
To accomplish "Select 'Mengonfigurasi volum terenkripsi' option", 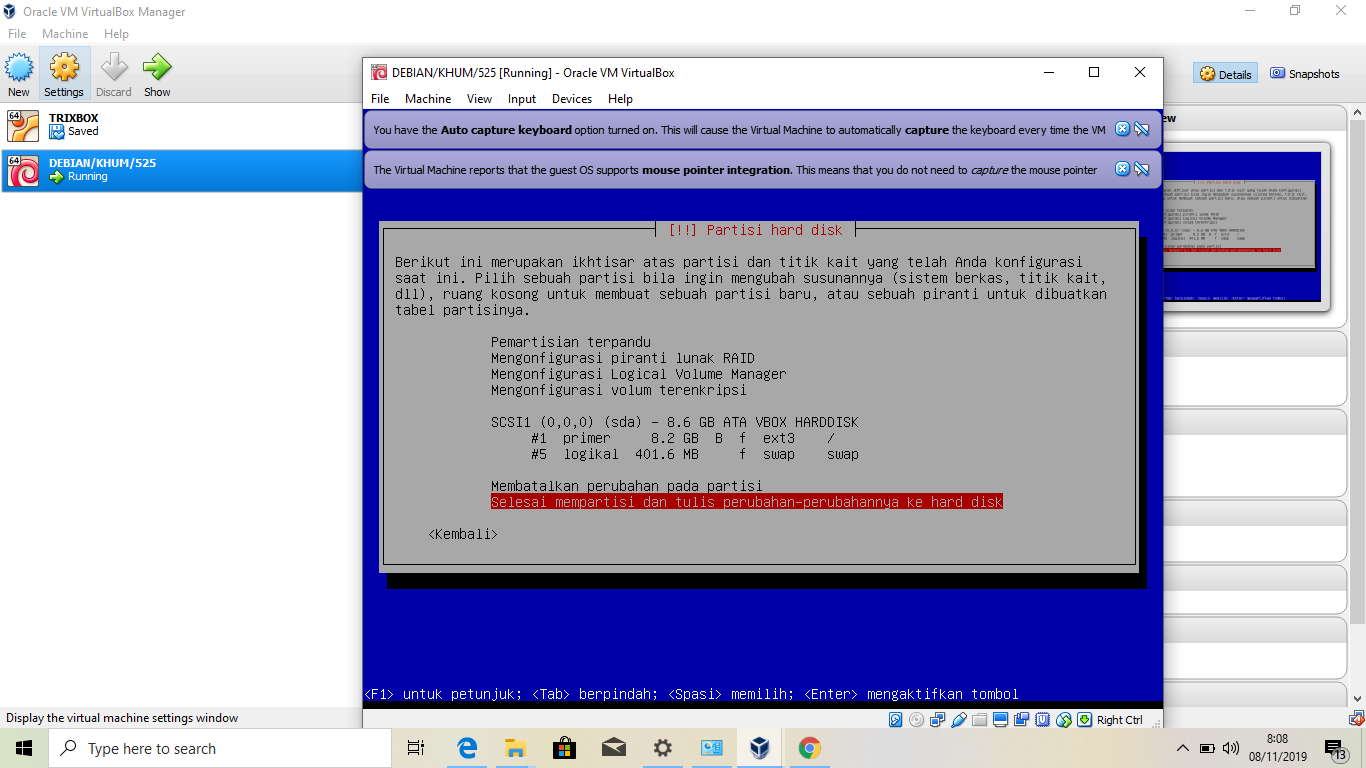I will (619, 390).
